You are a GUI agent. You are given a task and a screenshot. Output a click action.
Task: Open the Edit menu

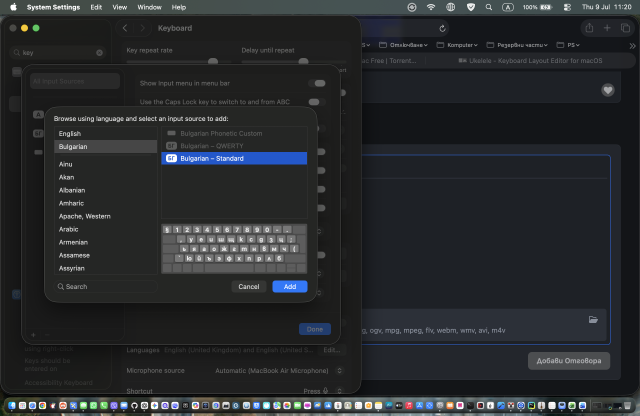point(96,7)
